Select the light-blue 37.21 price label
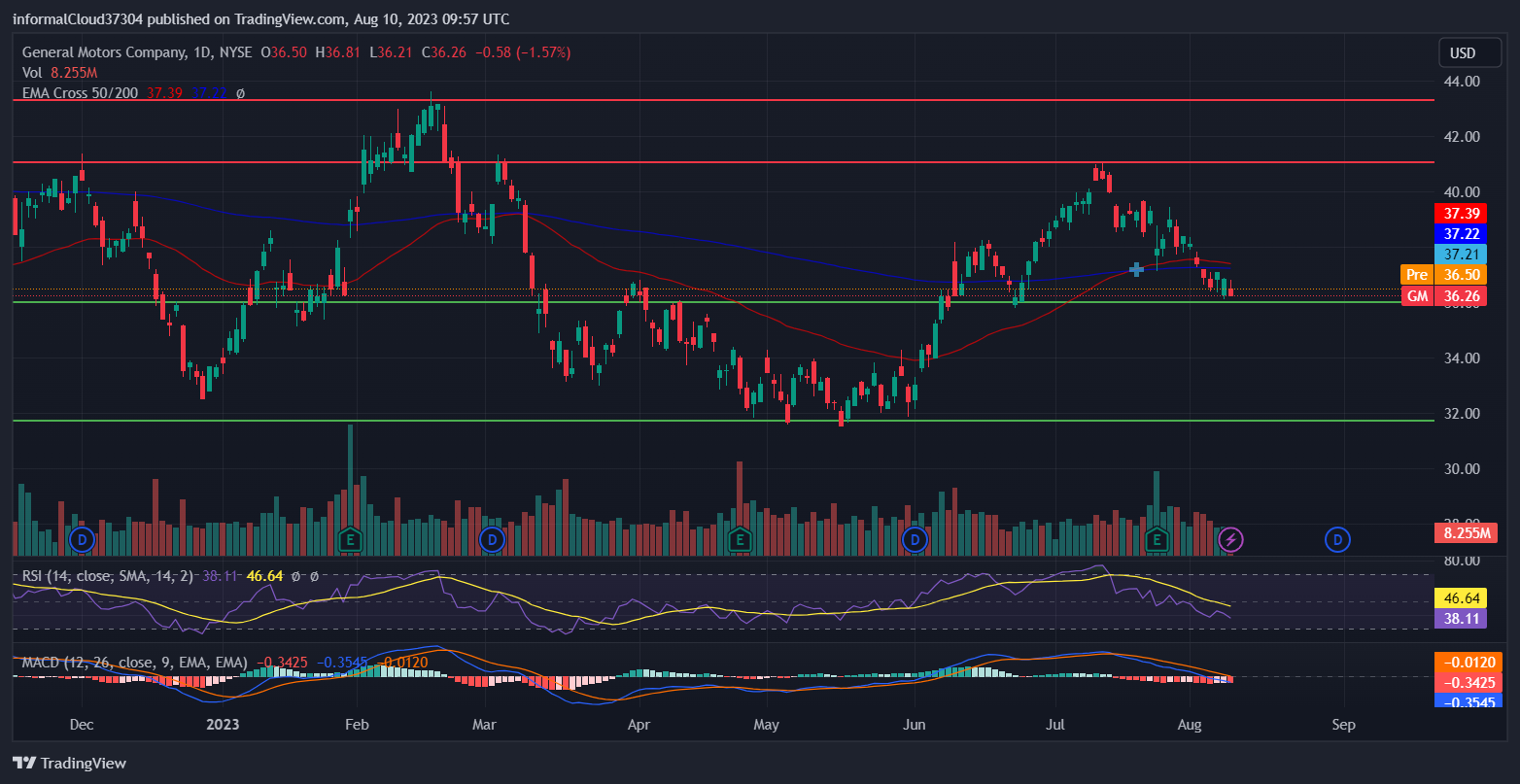This screenshot has width=1520, height=784. [1461, 255]
